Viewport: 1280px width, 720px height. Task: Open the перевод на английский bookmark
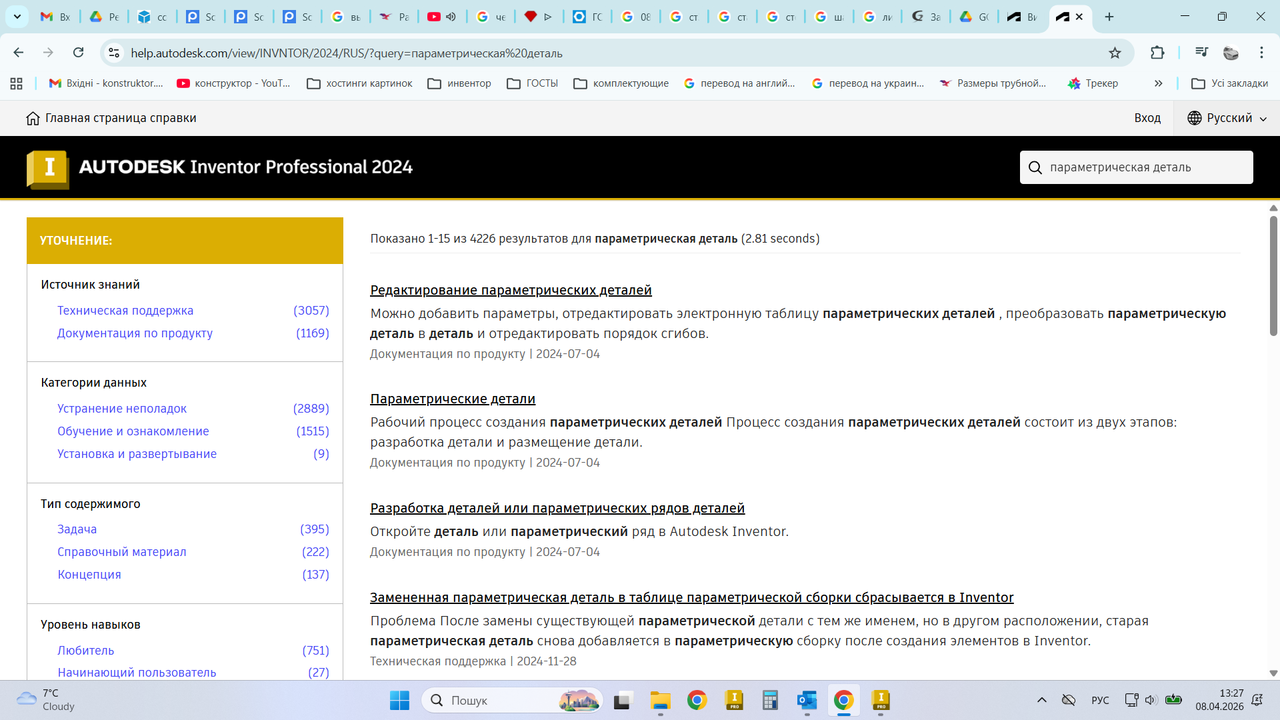[740, 83]
